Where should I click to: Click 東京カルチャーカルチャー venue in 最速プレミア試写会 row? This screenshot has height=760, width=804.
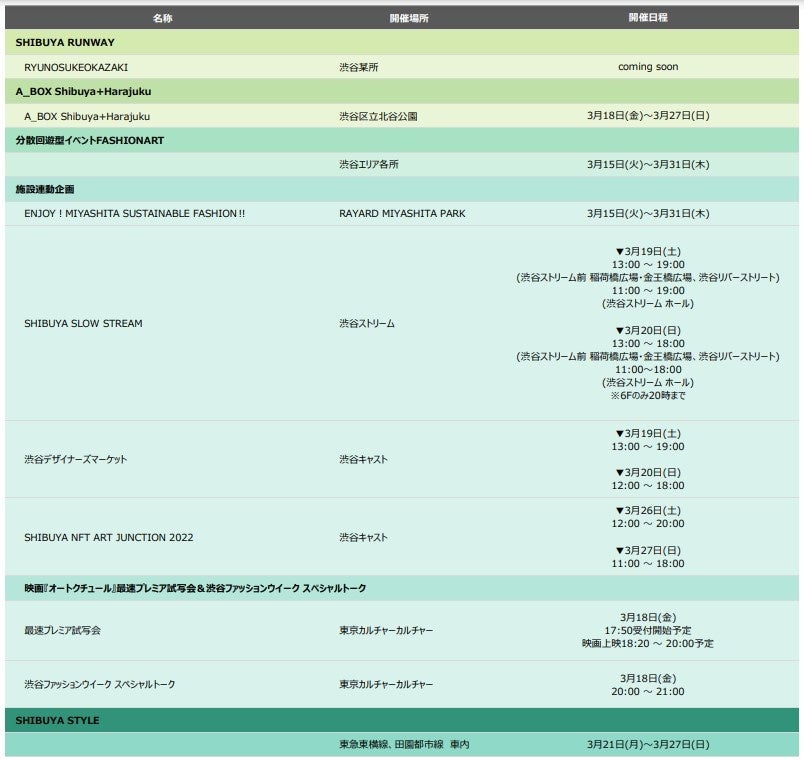coord(386,631)
